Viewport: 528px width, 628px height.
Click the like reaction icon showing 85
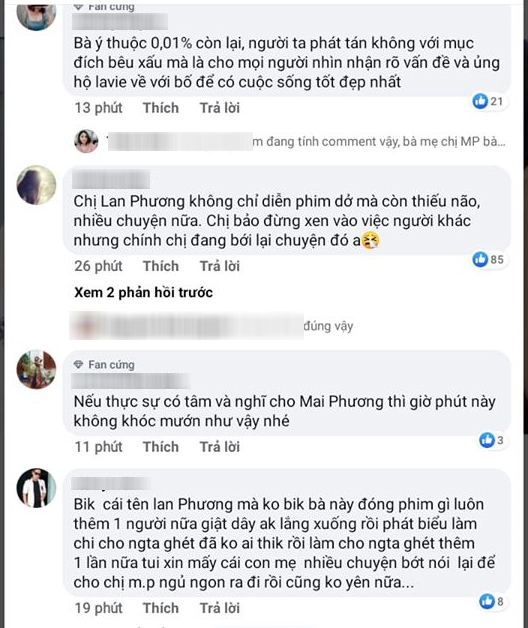coord(480,259)
